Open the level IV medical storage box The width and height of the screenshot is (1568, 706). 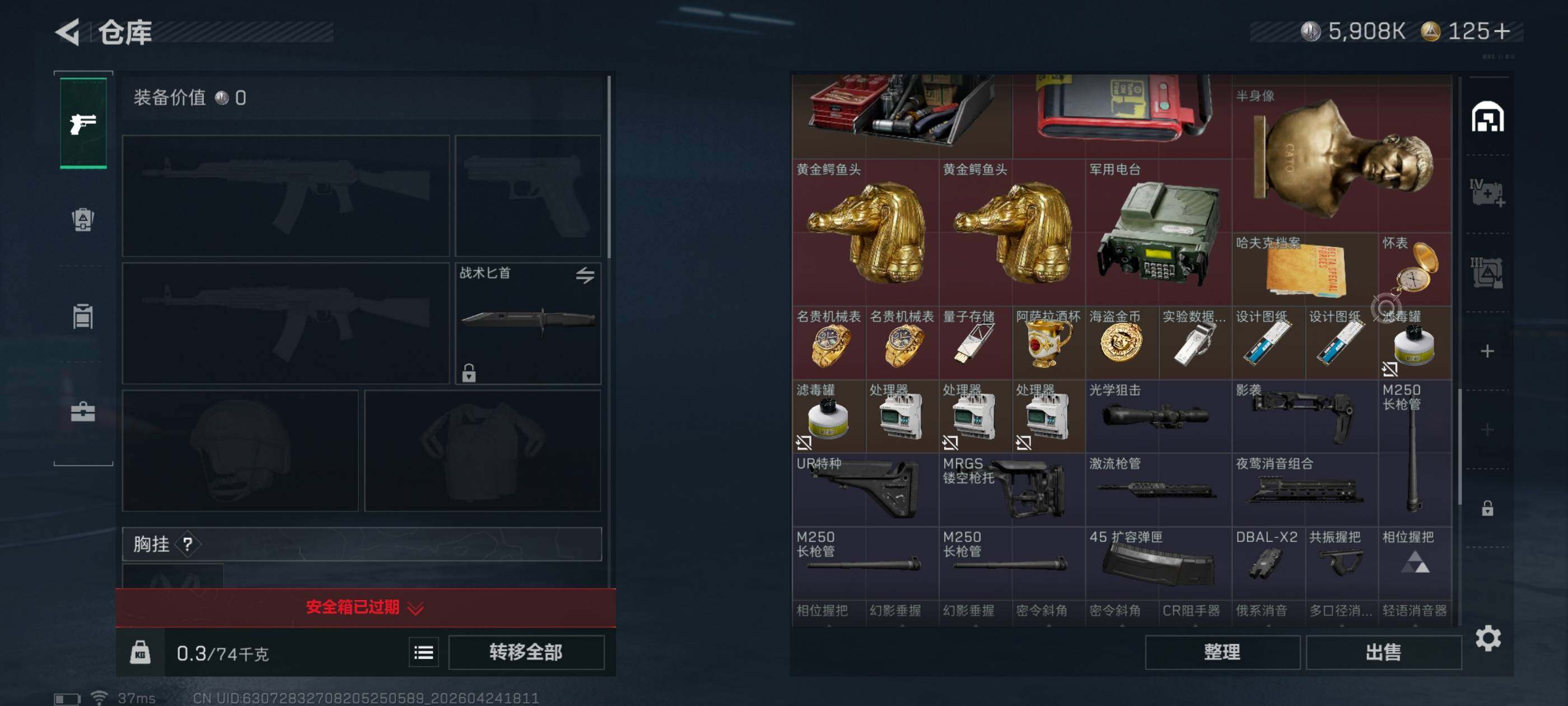pos(1488,194)
